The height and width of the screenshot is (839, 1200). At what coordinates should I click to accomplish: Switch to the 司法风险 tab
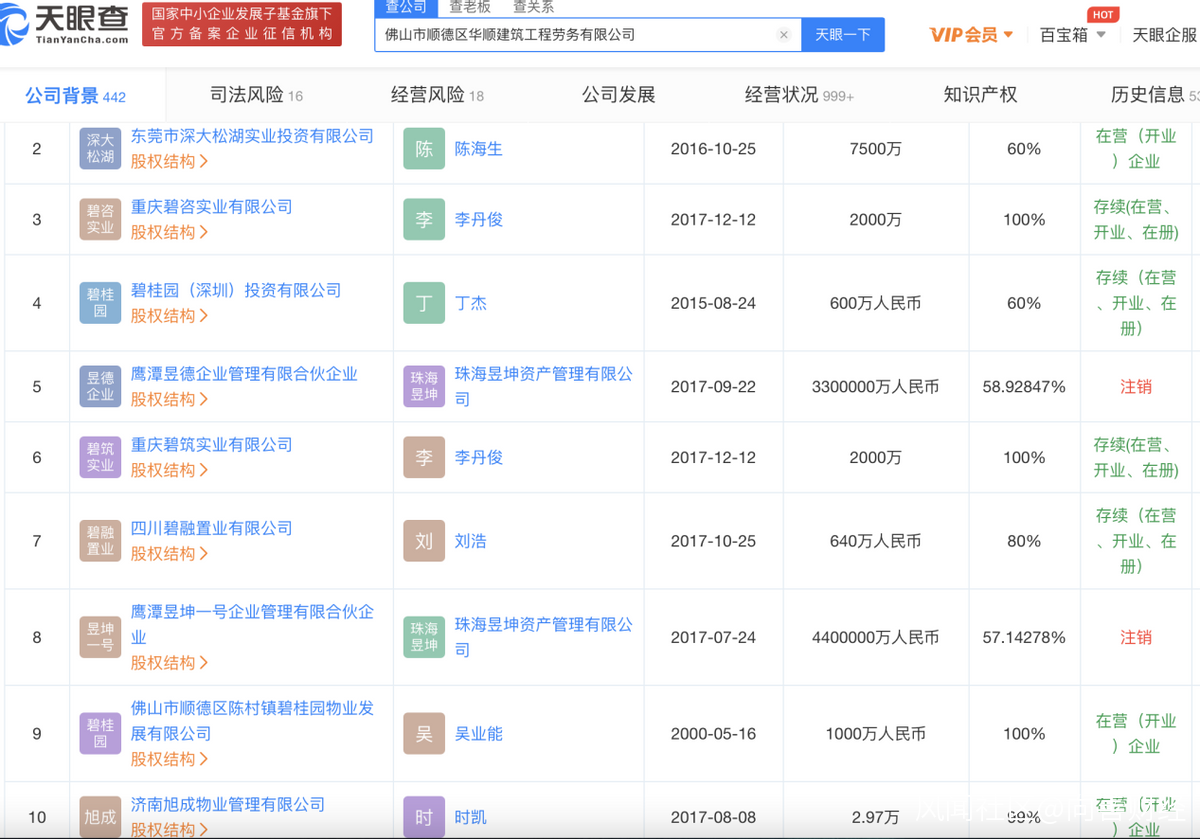coord(255,95)
